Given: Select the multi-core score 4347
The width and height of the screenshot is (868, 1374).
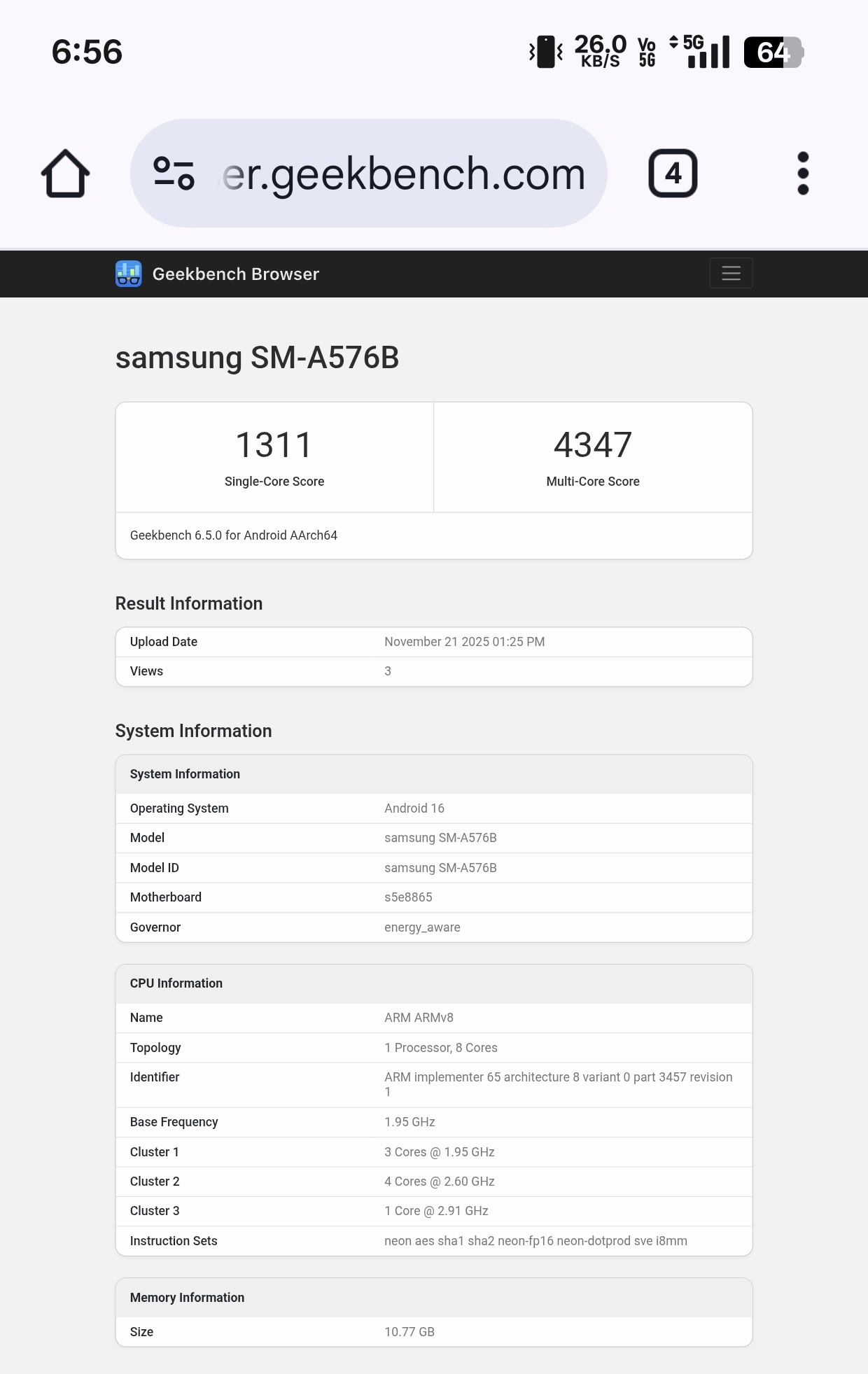Looking at the screenshot, I should point(593,445).
